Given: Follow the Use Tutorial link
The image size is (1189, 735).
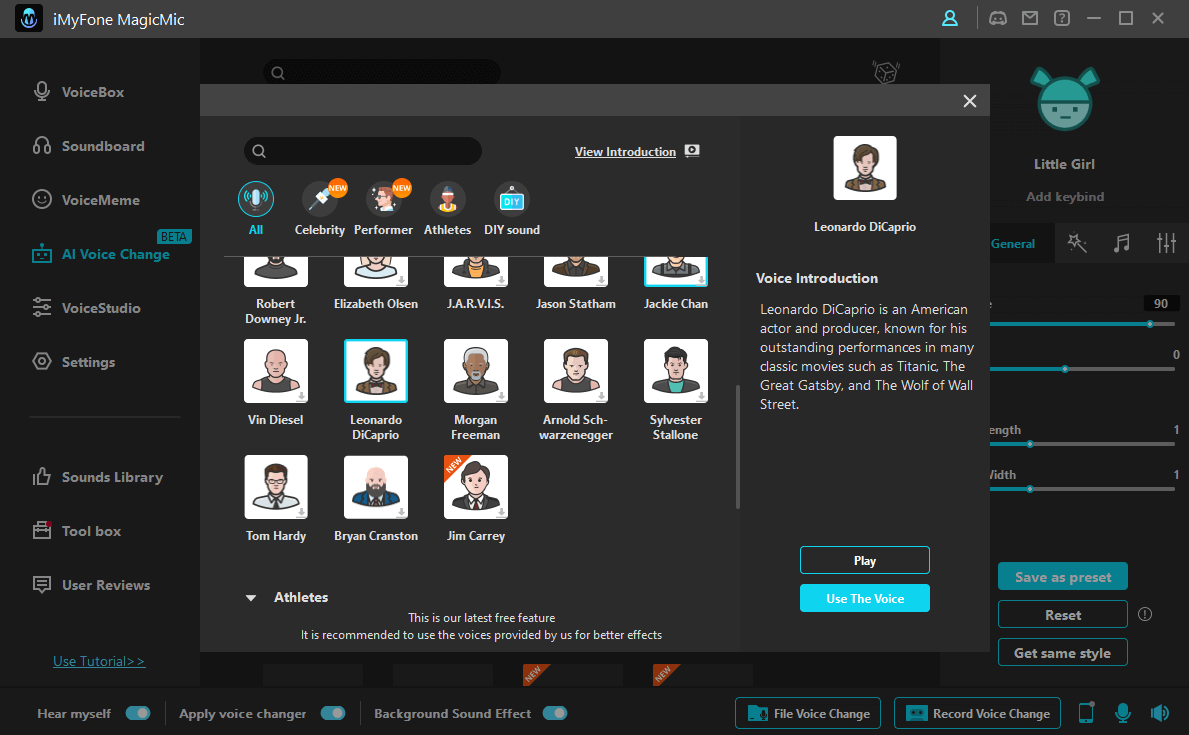Looking at the screenshot, I should 99,661.
